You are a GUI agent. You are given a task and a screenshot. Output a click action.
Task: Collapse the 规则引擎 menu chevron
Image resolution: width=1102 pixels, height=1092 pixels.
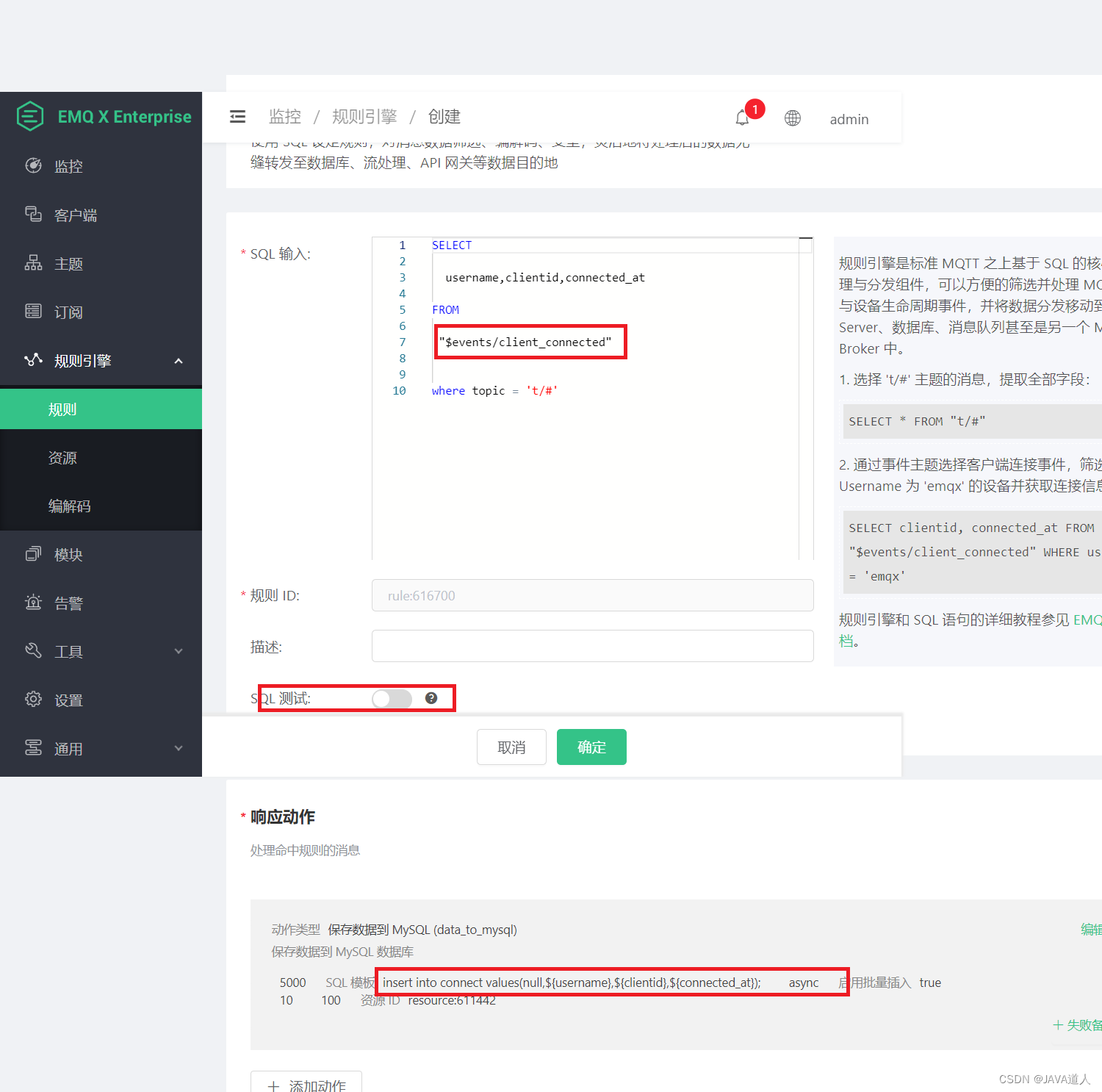[179, 361]
